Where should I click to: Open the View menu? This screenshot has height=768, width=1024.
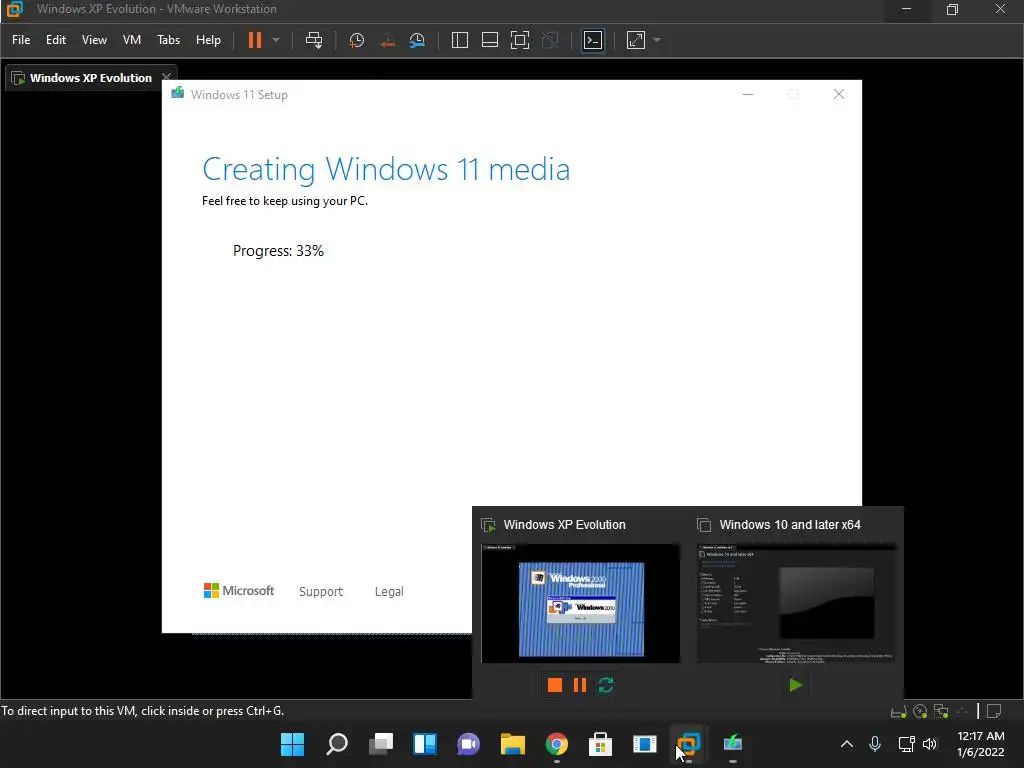94,40
